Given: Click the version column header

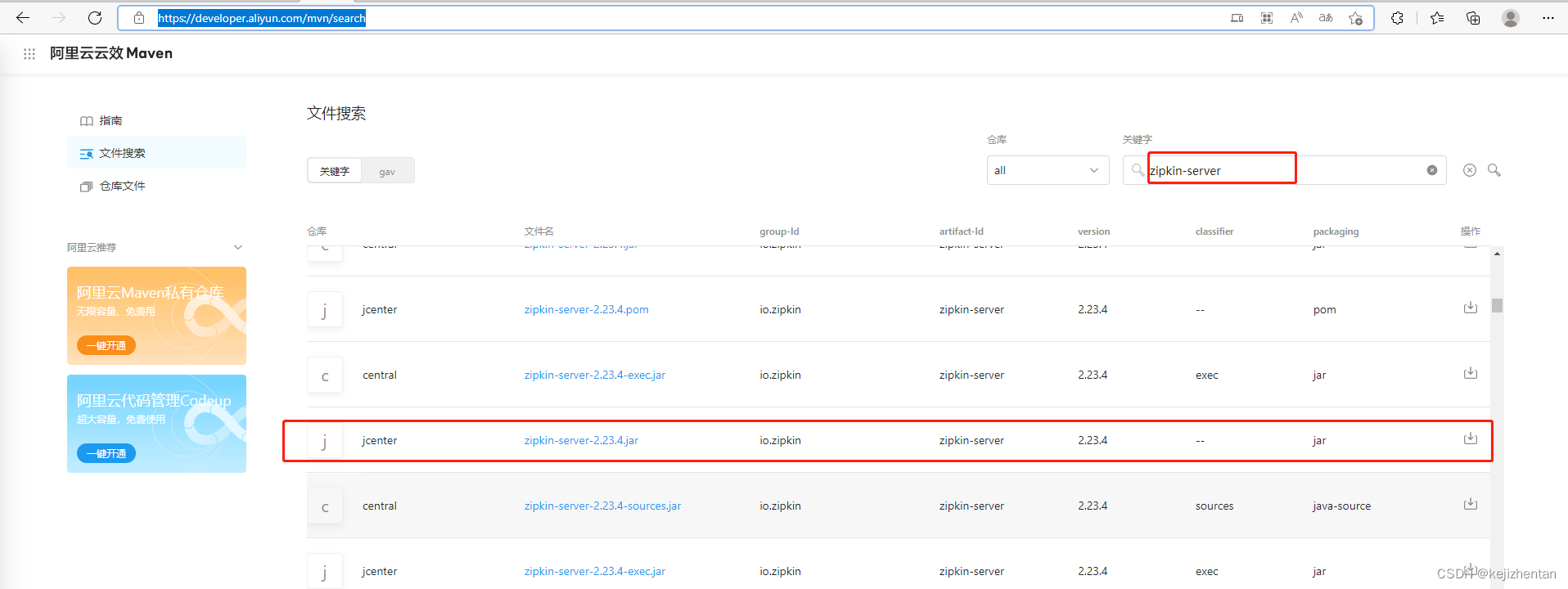Looking at the screenshot, I should click(1094, 232).
